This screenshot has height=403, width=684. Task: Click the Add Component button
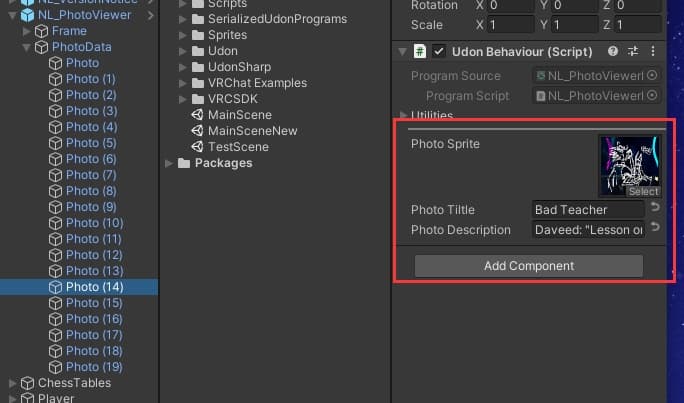click(x=528, y=266)
